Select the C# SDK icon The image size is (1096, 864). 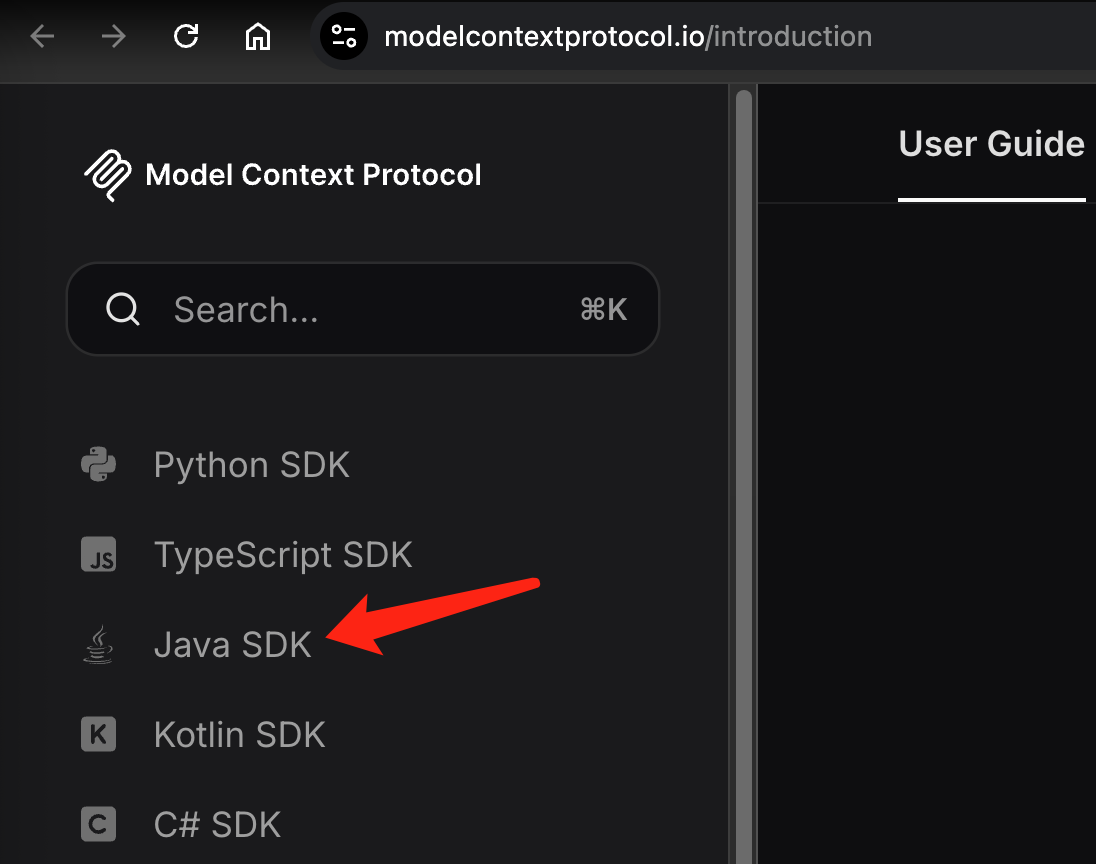[x=98, y=824]
